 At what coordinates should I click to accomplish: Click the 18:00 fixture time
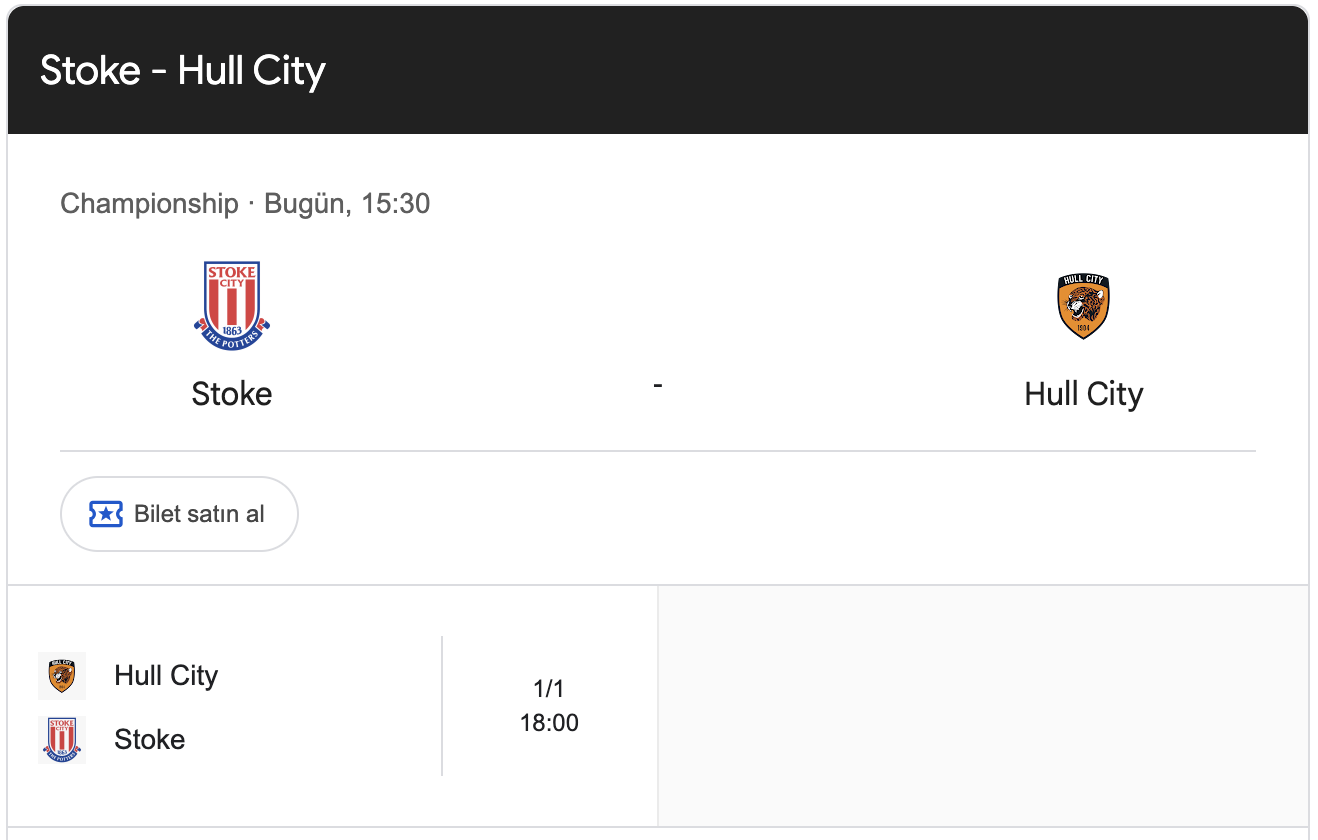(x=549, y=723)
